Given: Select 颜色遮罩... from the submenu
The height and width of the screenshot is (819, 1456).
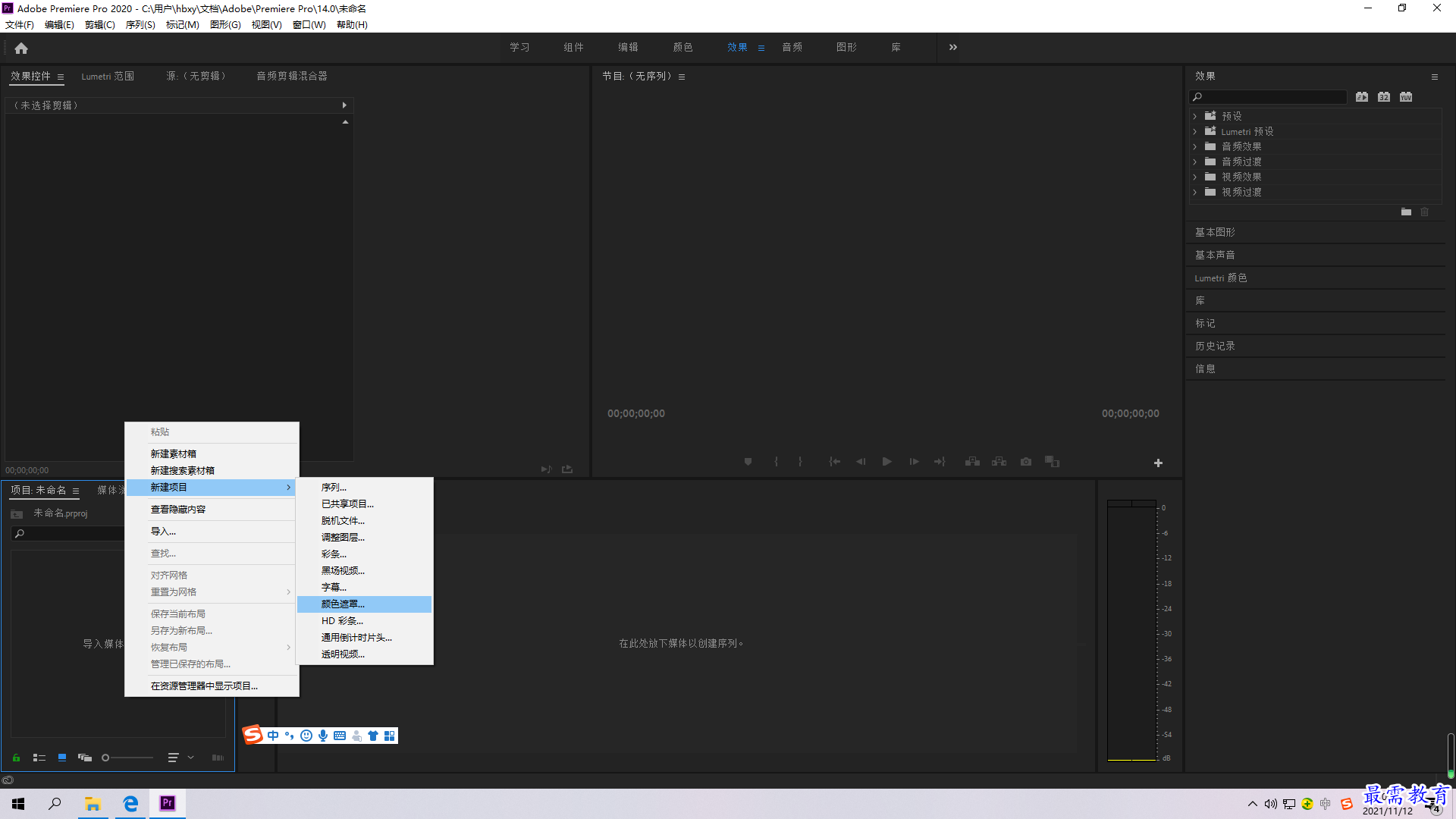Looking at the screenshot, I should [x=364, y=604].
